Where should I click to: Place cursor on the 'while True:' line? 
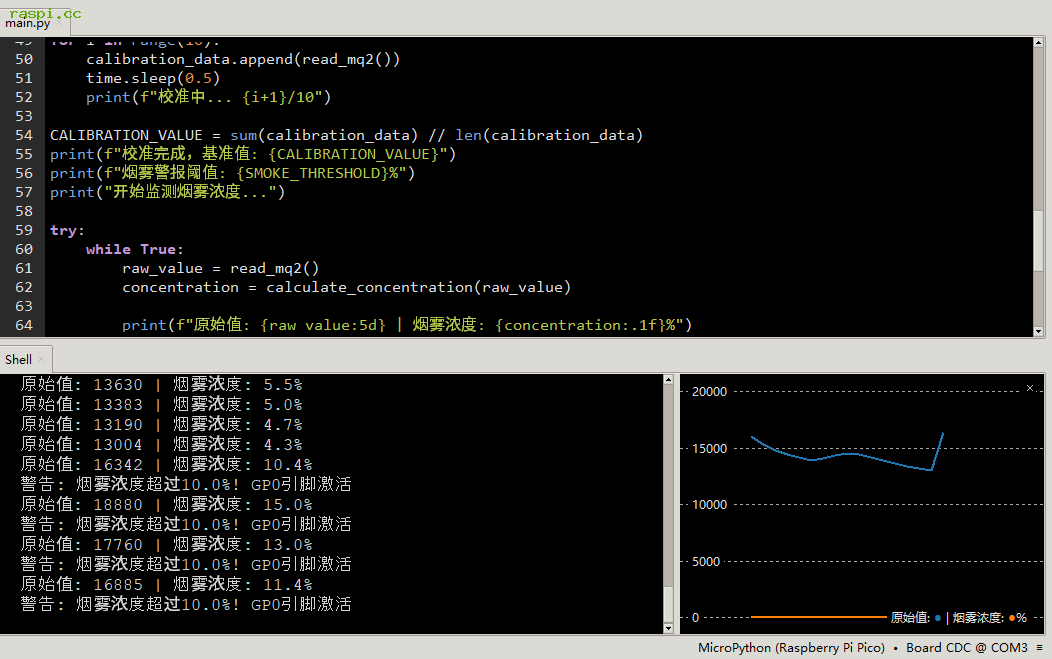click(x=135, y=249)
